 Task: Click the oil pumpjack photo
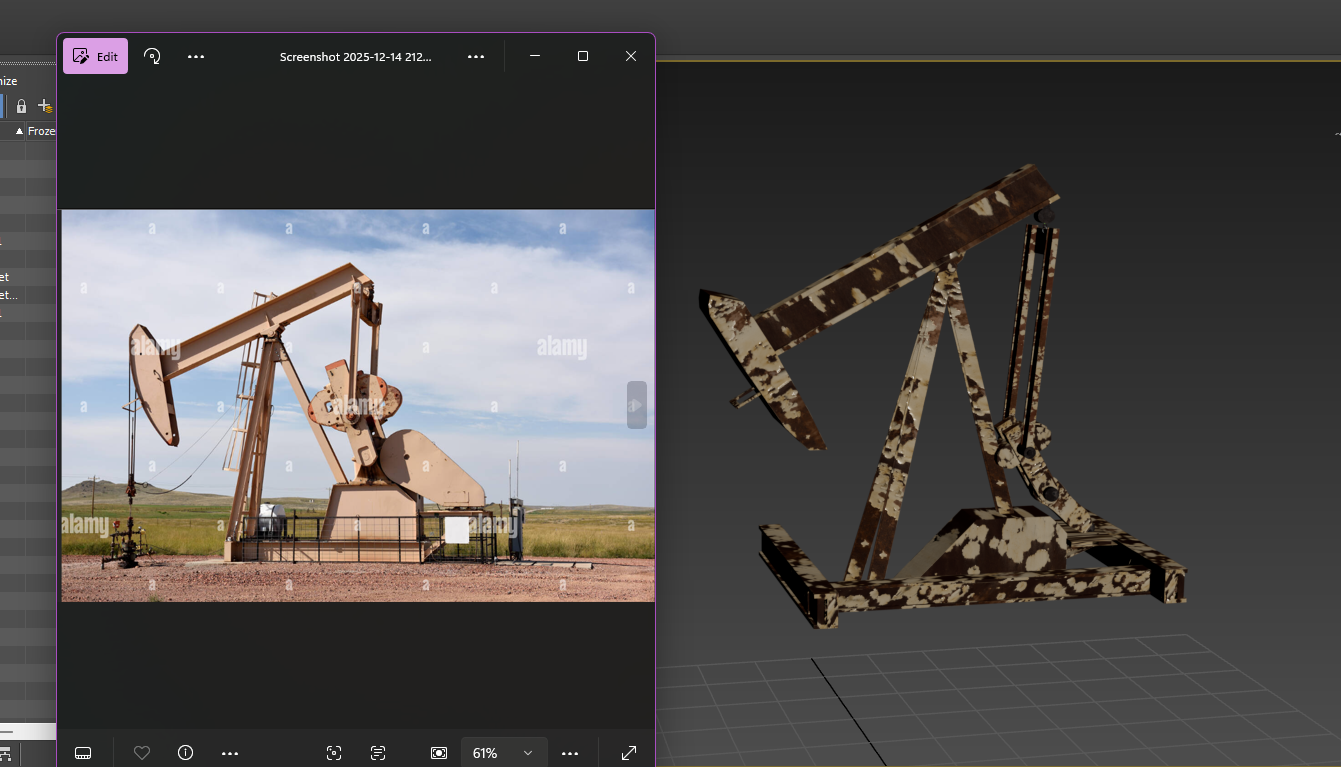(x=358, y=405)
